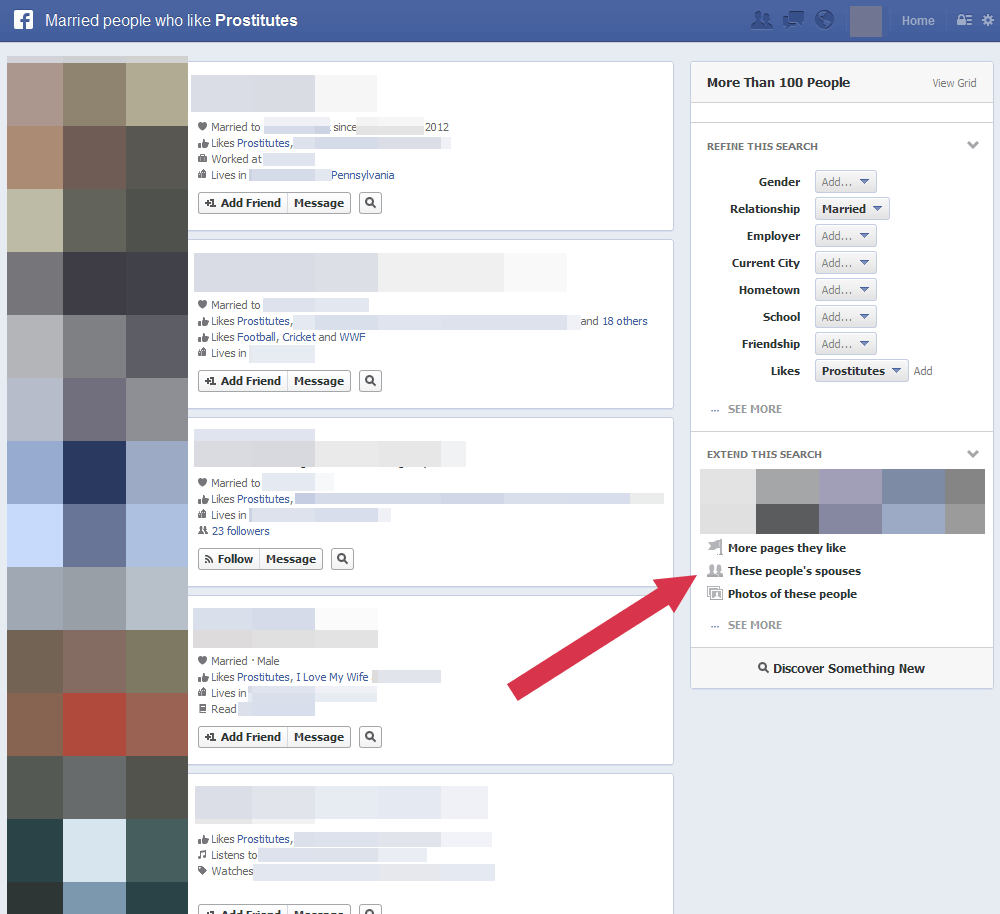Select These people's spouses option
The height and width of the screenshot is (914, 1000).
793,571
